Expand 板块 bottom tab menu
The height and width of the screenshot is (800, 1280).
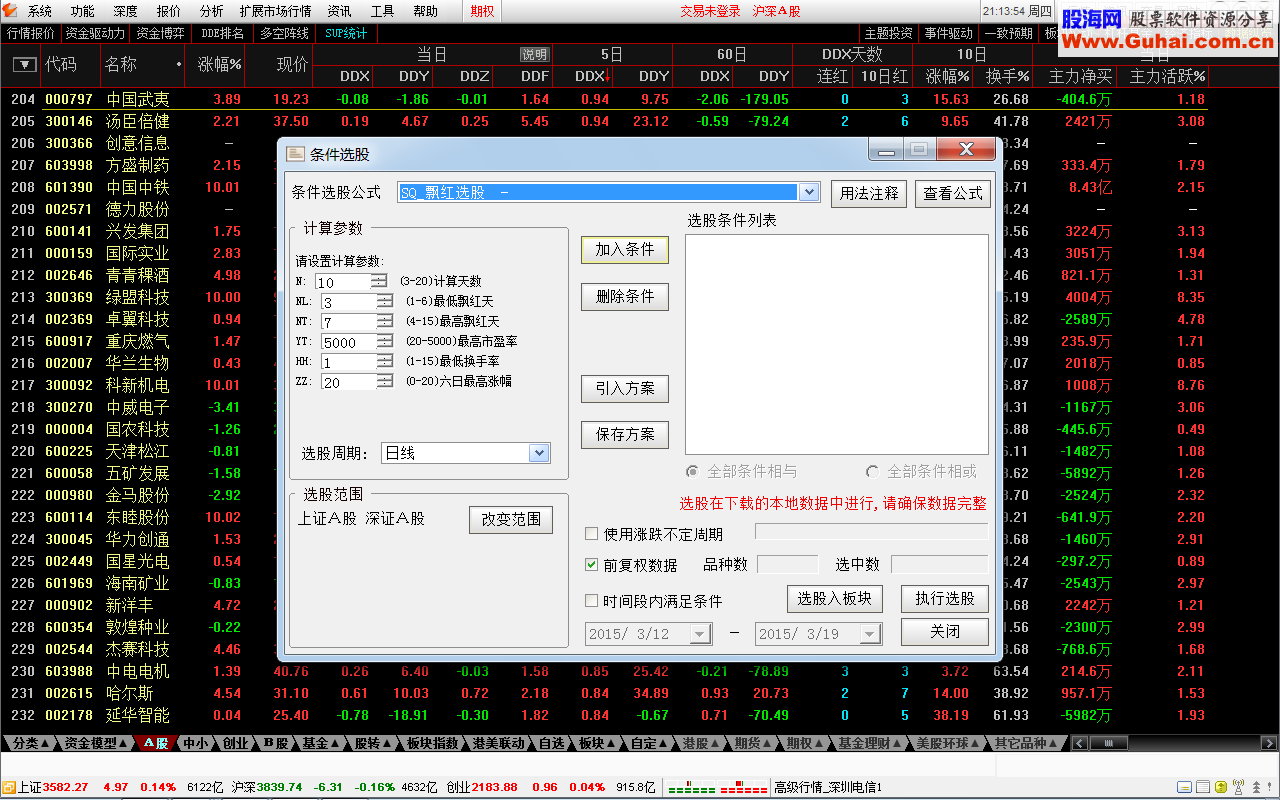click(x=596, y=744)
